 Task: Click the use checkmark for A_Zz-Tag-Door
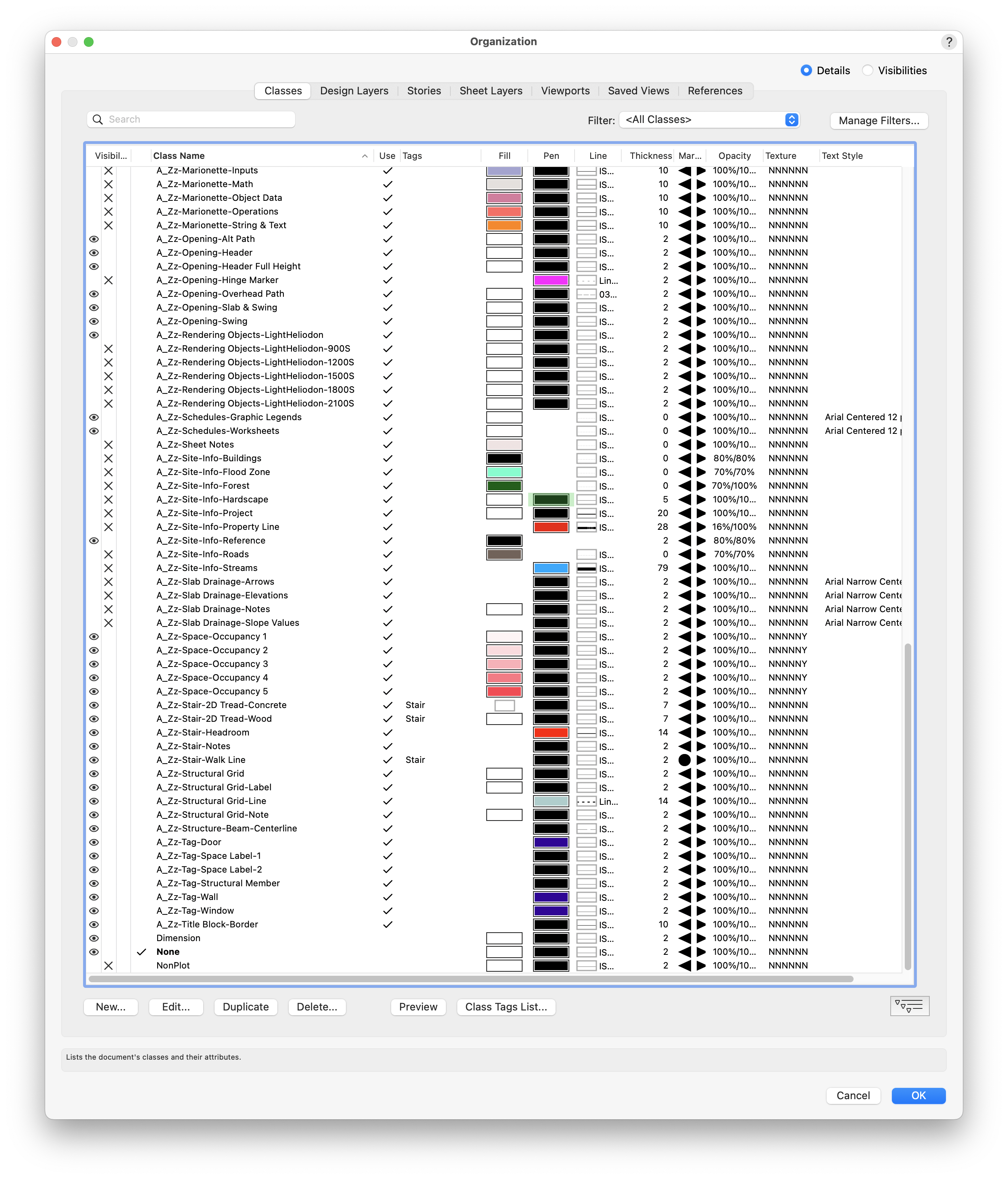(x=387, y=842)
